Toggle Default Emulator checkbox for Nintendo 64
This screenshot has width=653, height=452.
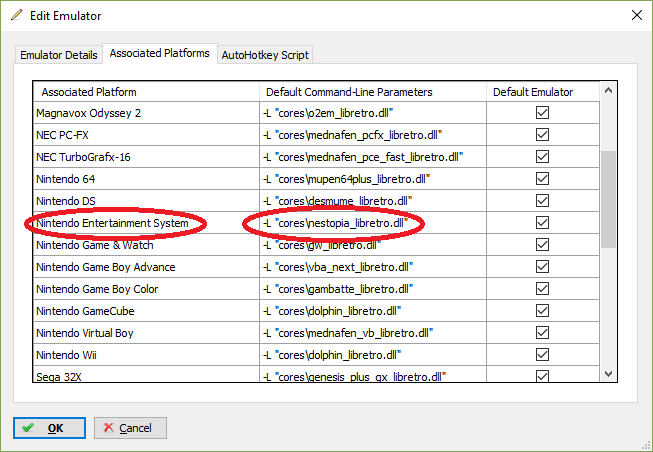[542, 179]
